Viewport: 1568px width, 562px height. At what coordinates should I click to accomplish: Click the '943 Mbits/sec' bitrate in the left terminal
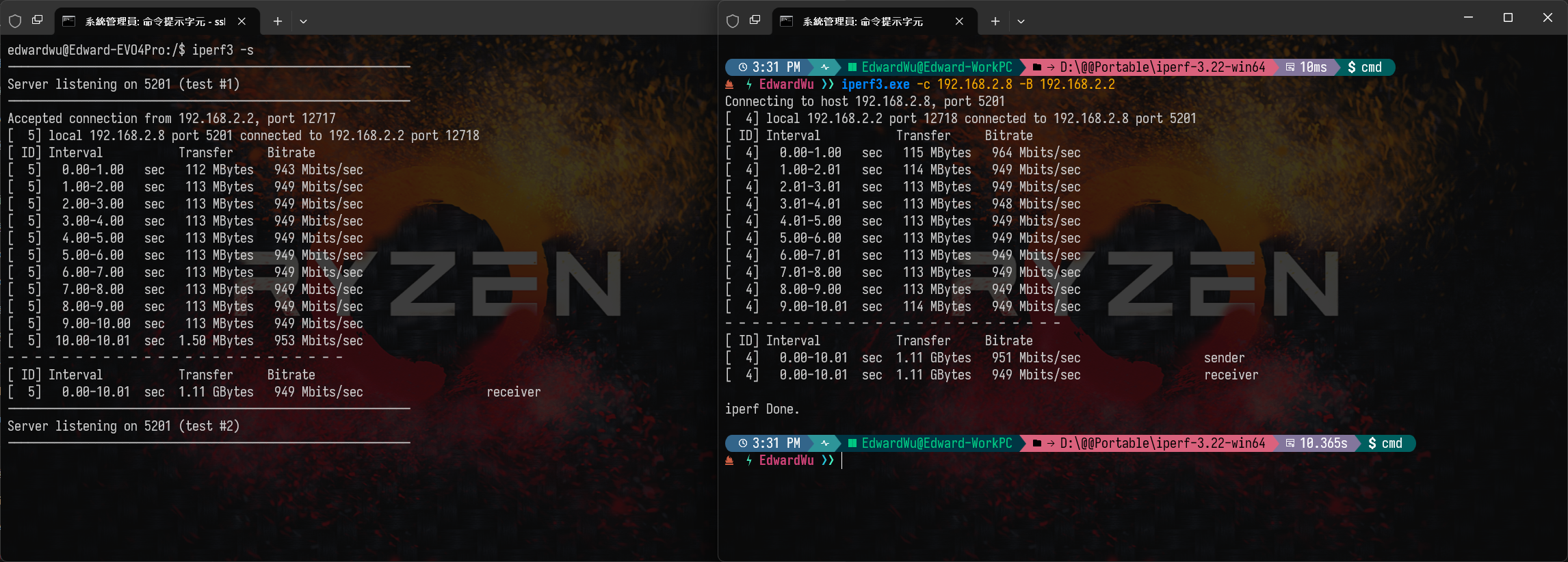coord(319,170)
